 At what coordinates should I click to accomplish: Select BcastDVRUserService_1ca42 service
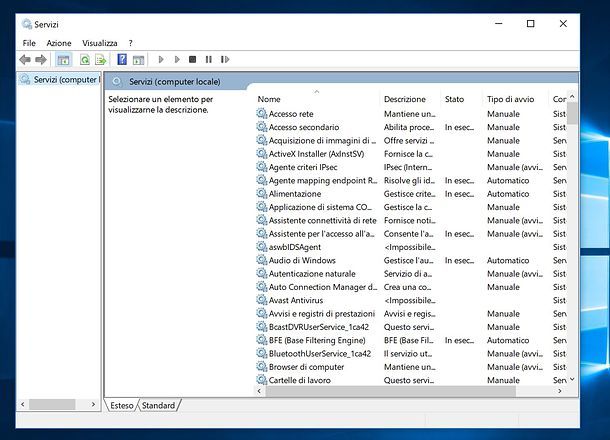[319, 327]
